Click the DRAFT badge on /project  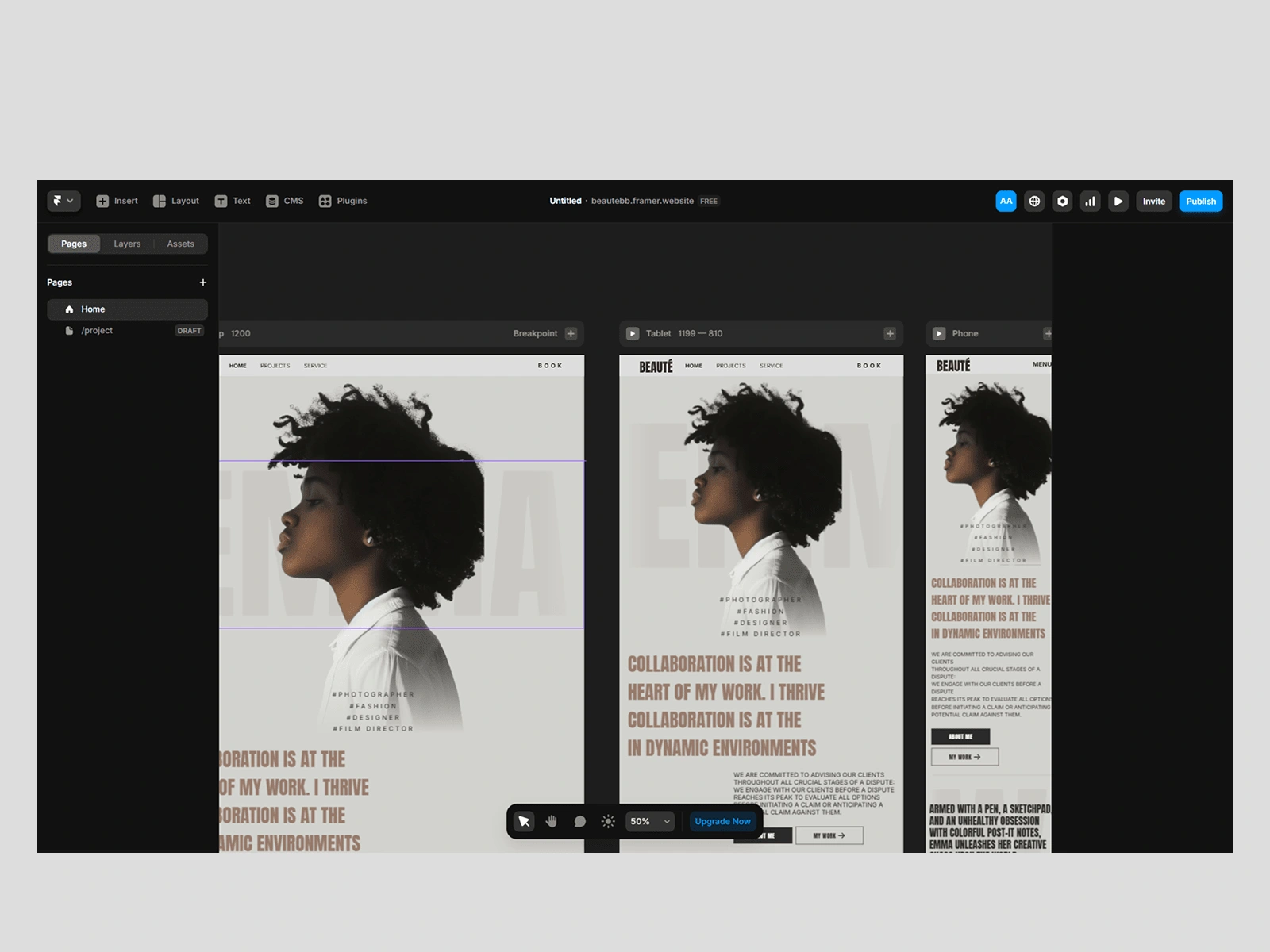(x=189, y=331)
